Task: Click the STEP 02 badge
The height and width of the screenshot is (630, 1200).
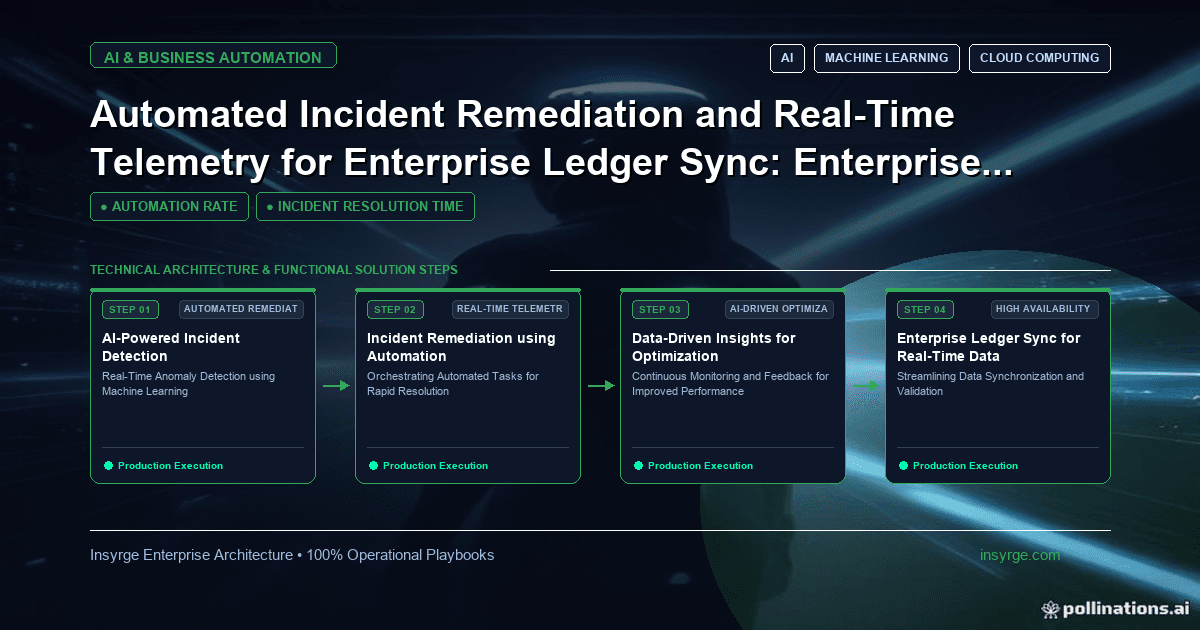Action: pos(395,309)
